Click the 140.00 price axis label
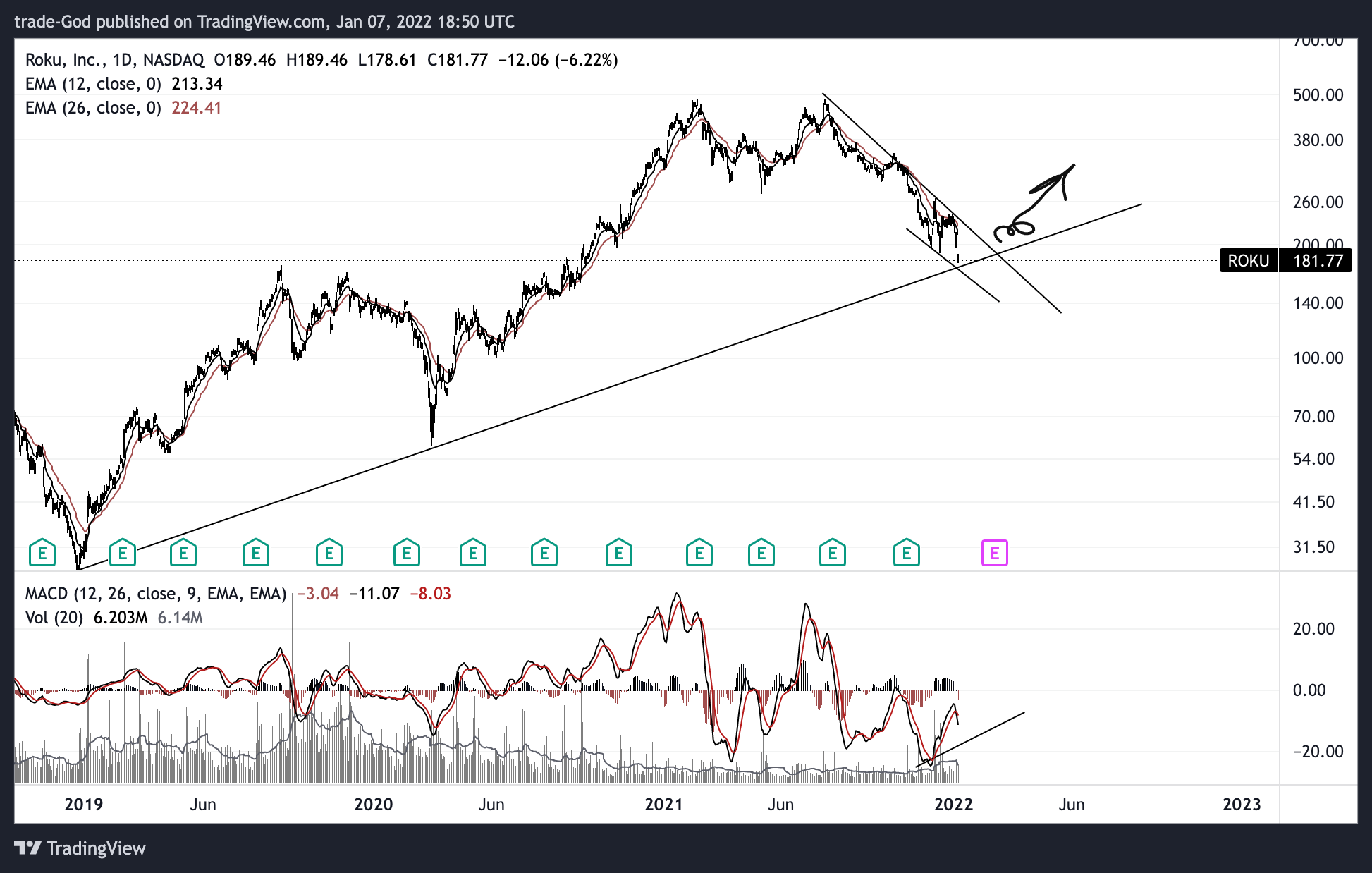1372x873 pixels. point(1318,303)
